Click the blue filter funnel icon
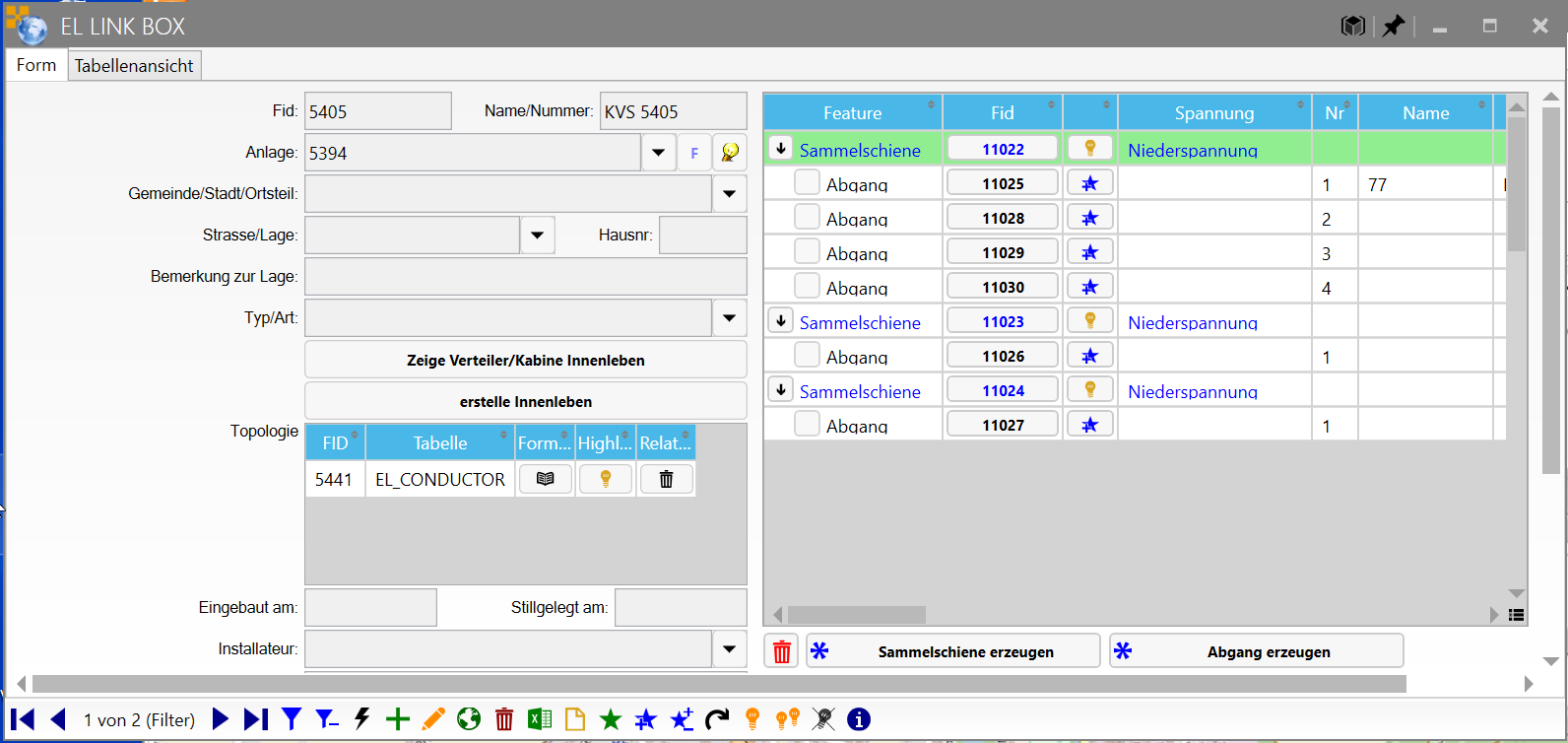The image size is (1568, 743). [x=292, y=719]
